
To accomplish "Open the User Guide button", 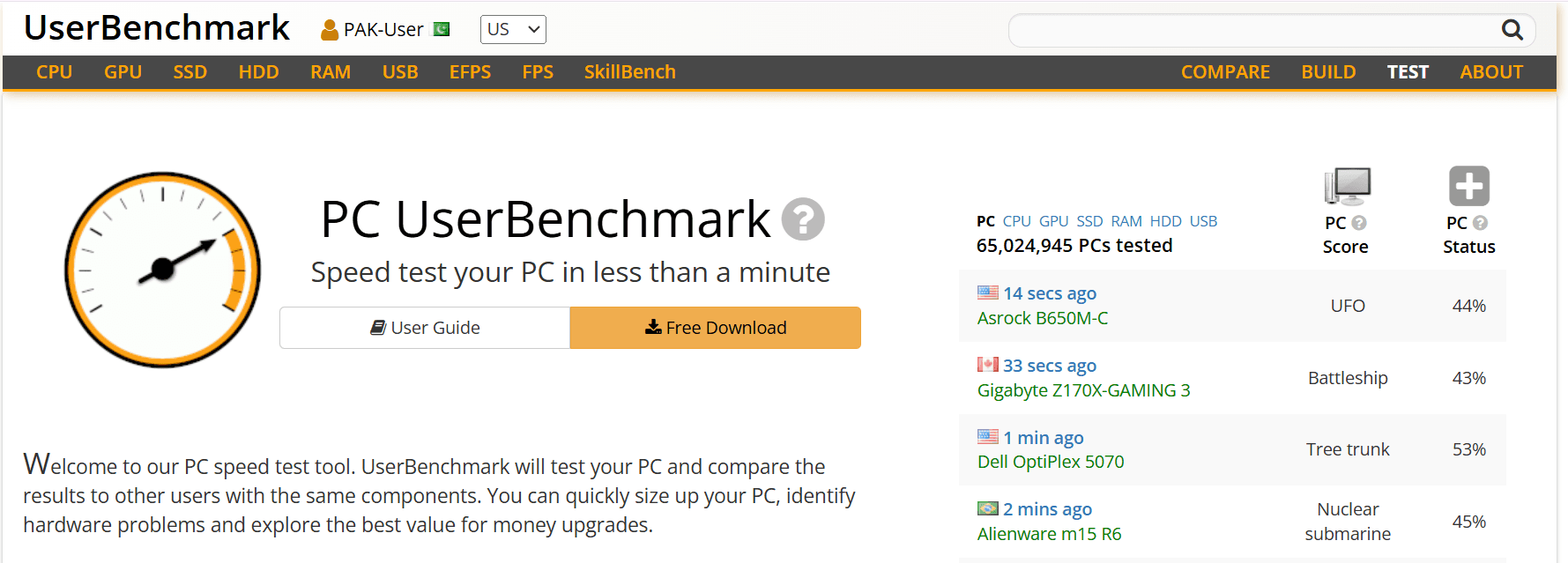I will click(425, 328).
